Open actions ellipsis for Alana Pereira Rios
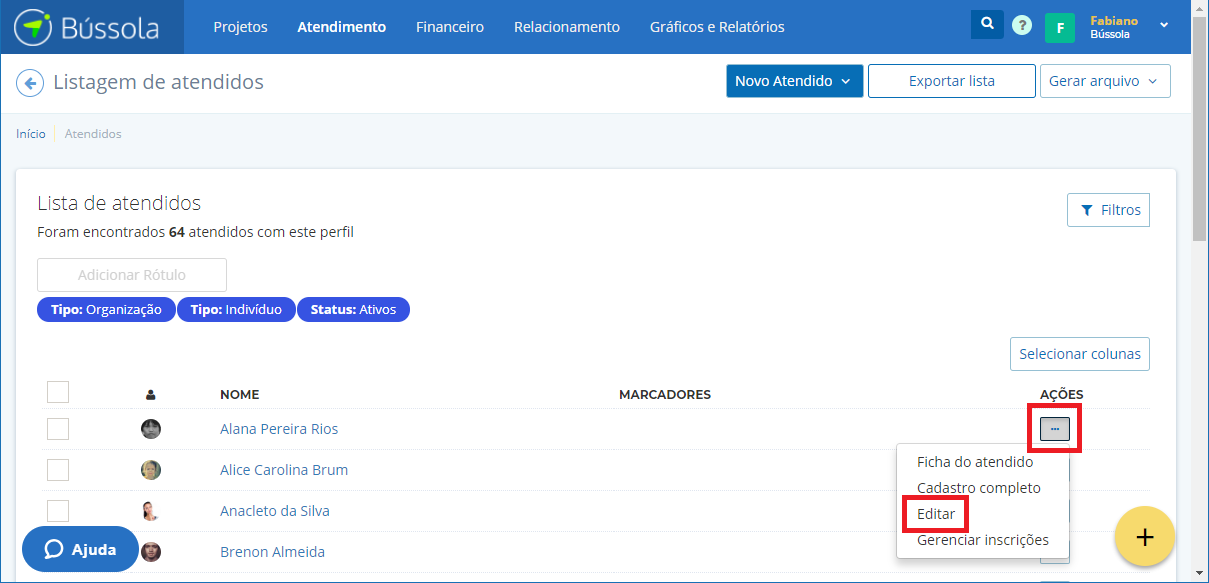 [1055, 429]
